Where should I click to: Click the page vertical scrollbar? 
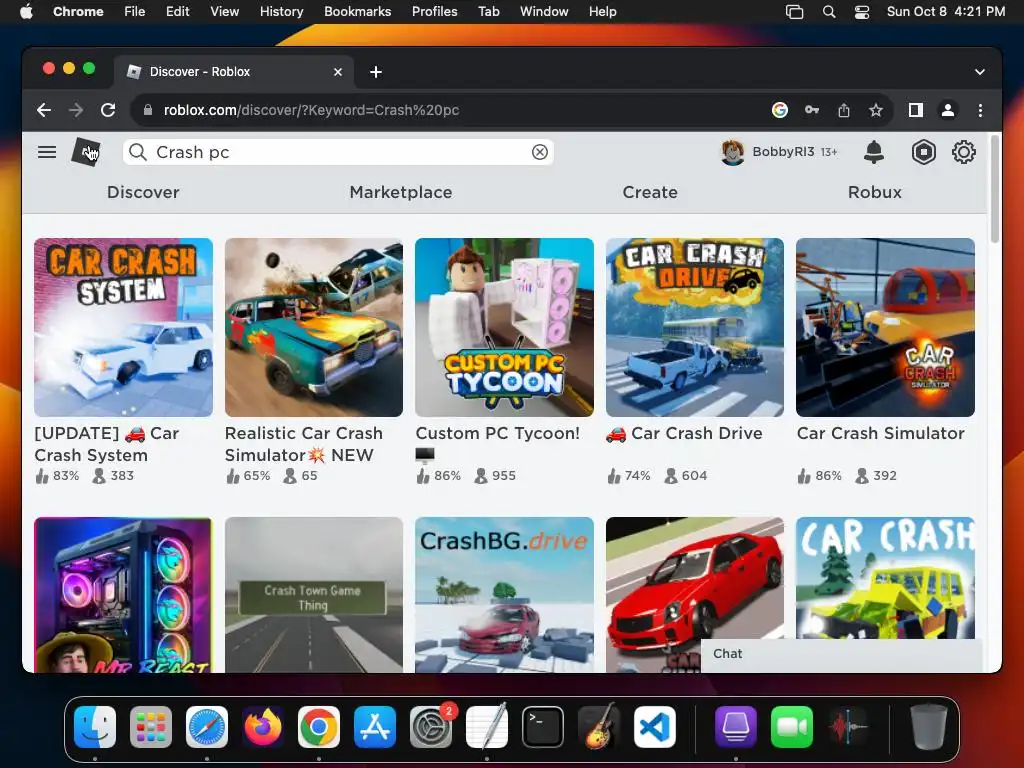(995, 189)
